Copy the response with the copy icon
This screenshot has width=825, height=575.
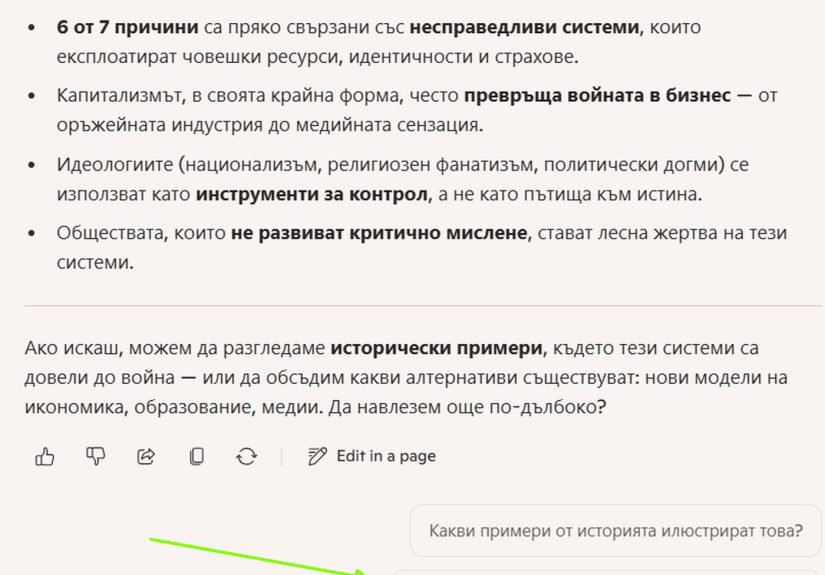point(197,457)
